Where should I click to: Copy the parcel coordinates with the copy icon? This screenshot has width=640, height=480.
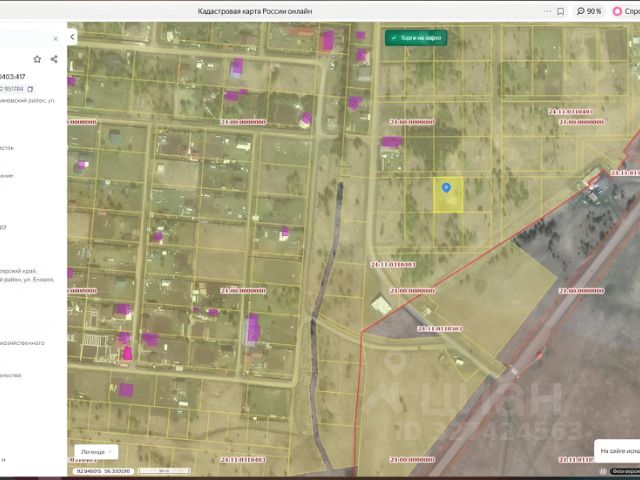30,89
